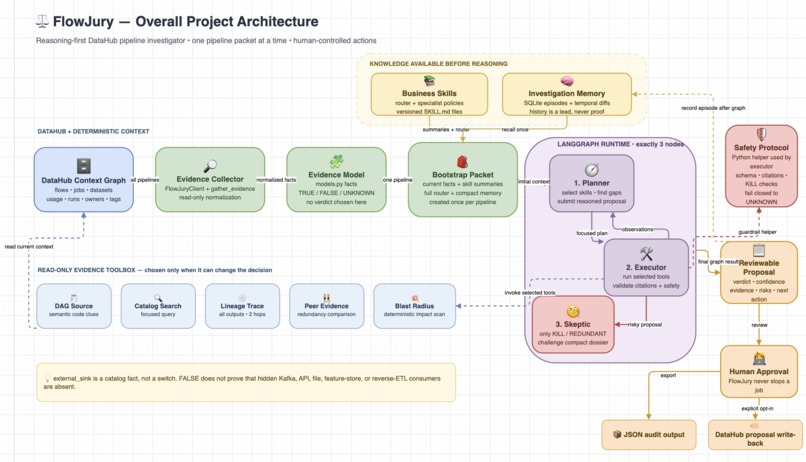806x462 pixels.
Task: Click the 'explicit opt-in' edge label
Action: (x=757, y=409)
